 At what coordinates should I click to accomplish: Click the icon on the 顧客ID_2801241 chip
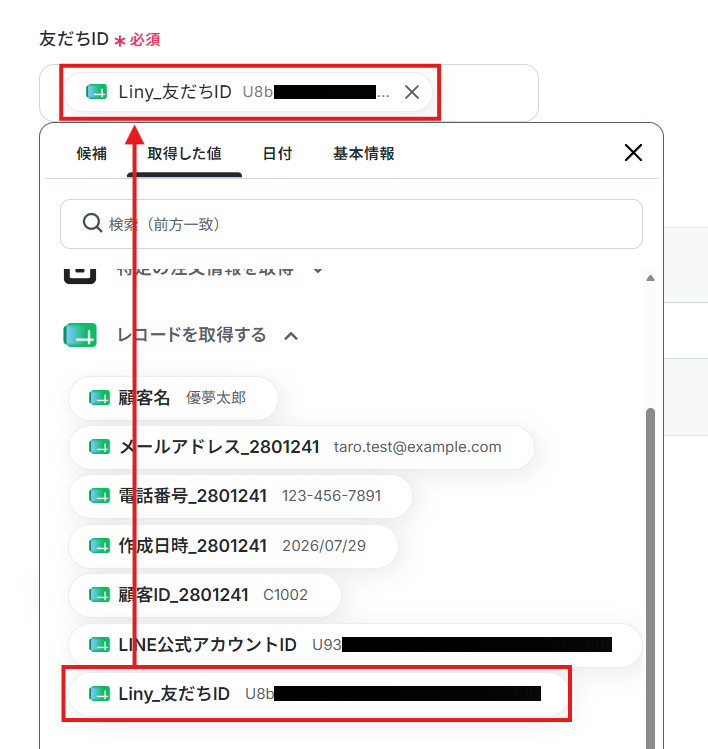click(x=99, y=595)
